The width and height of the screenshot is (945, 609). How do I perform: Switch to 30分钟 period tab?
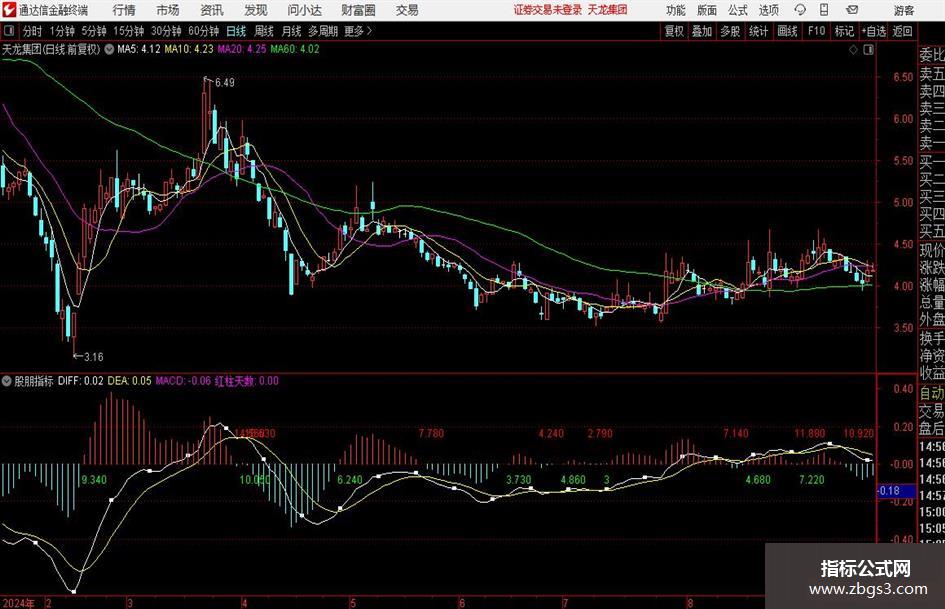[x=166, y=31]
